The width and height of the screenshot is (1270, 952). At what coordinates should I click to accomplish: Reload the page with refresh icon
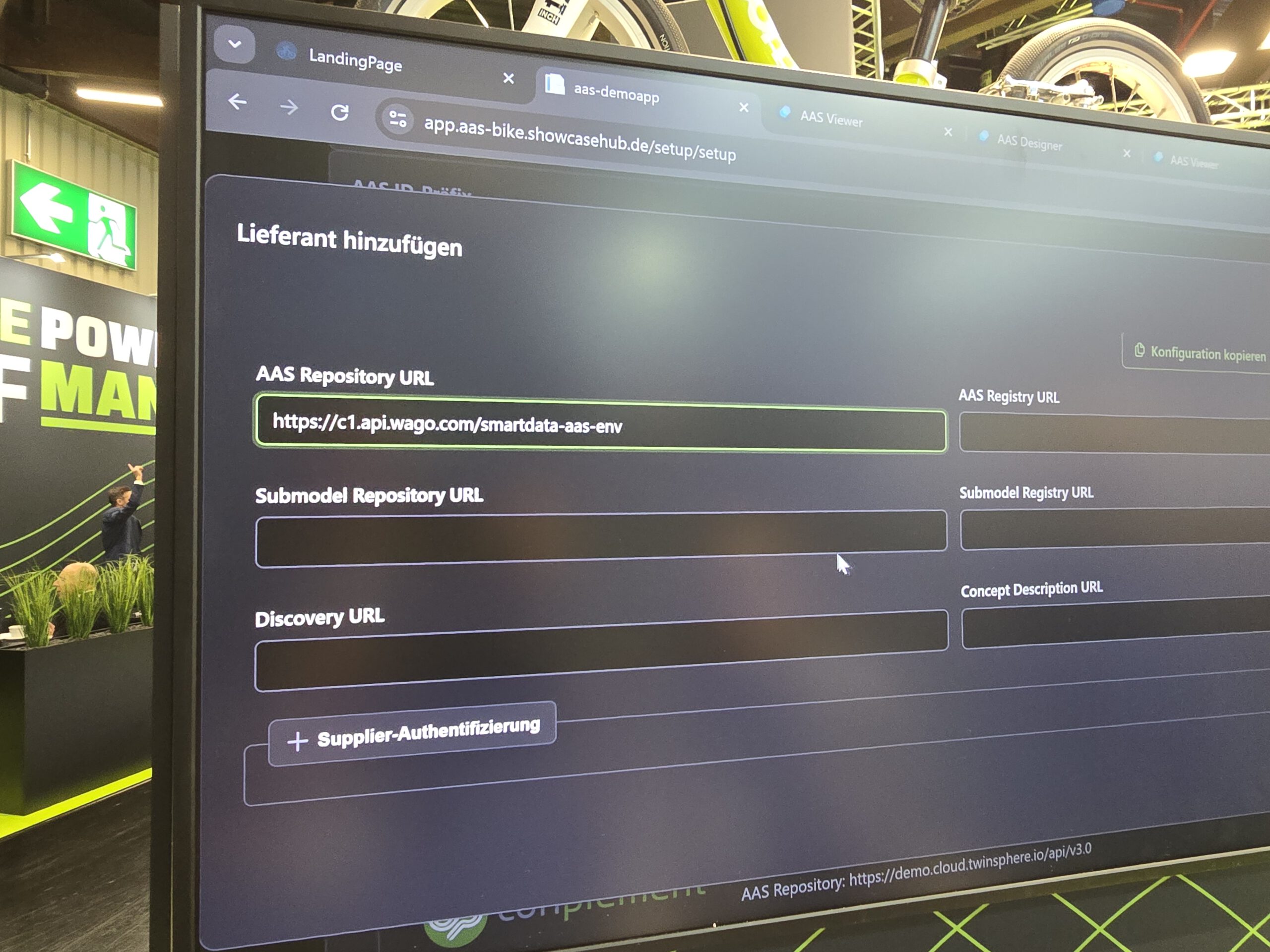point(339,113)
